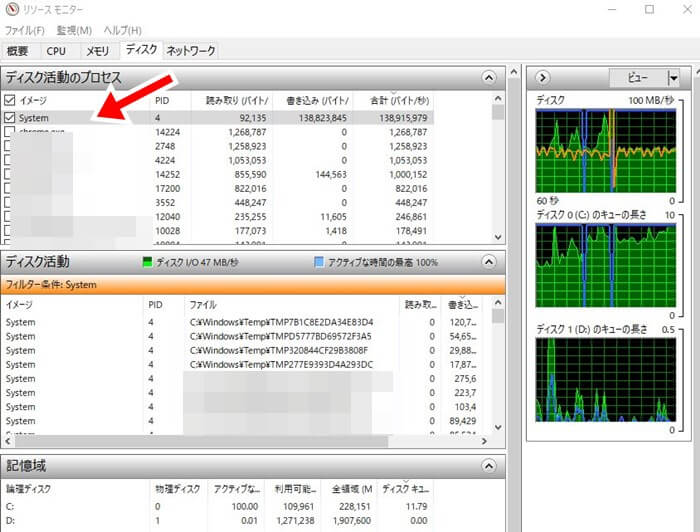Open the ファイル(F) menu
The height and width of the screenshot is (532, 700).
pyautogui.click(x=26, y=31)
